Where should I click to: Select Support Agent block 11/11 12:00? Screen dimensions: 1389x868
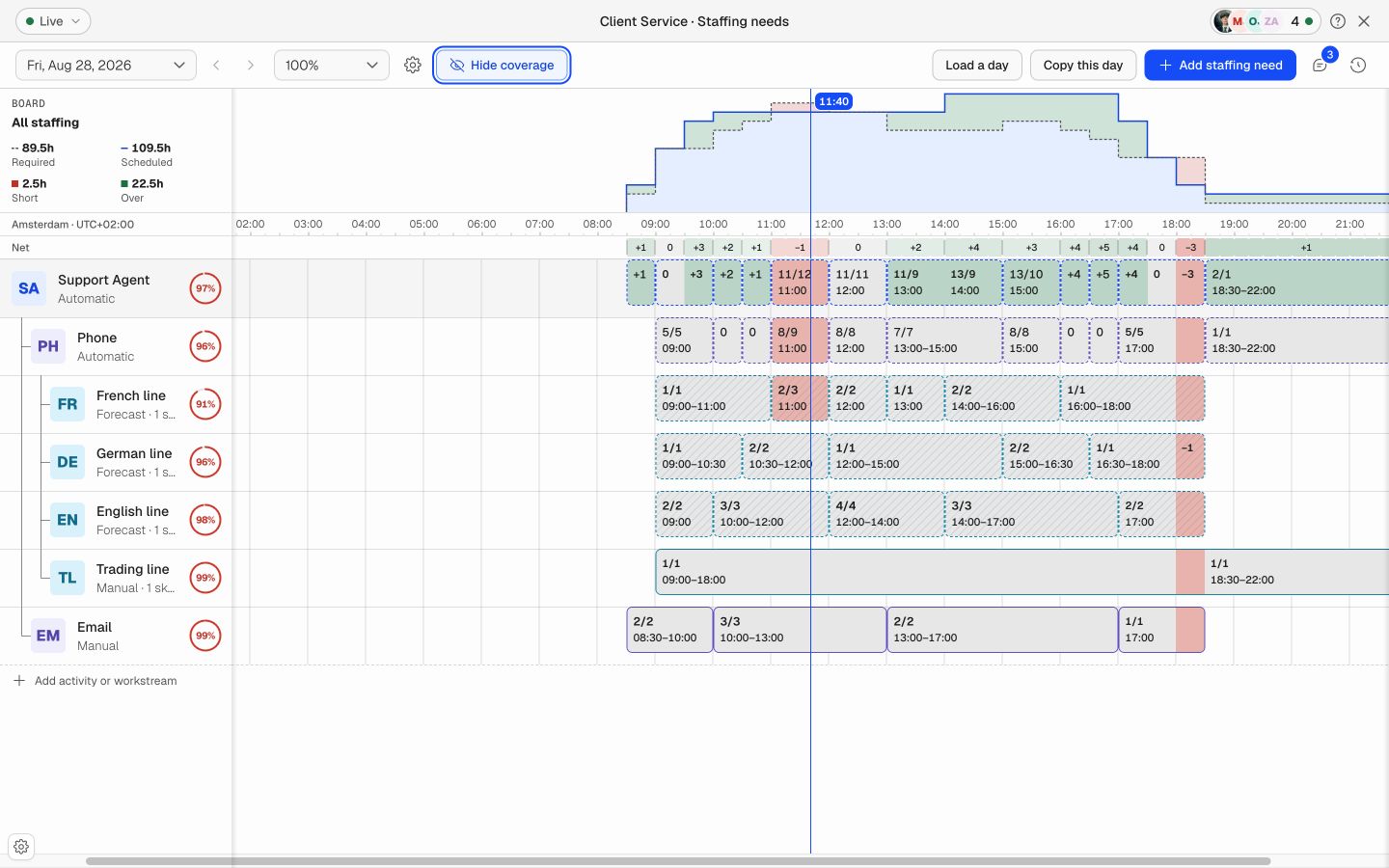[x=858, y=283]
